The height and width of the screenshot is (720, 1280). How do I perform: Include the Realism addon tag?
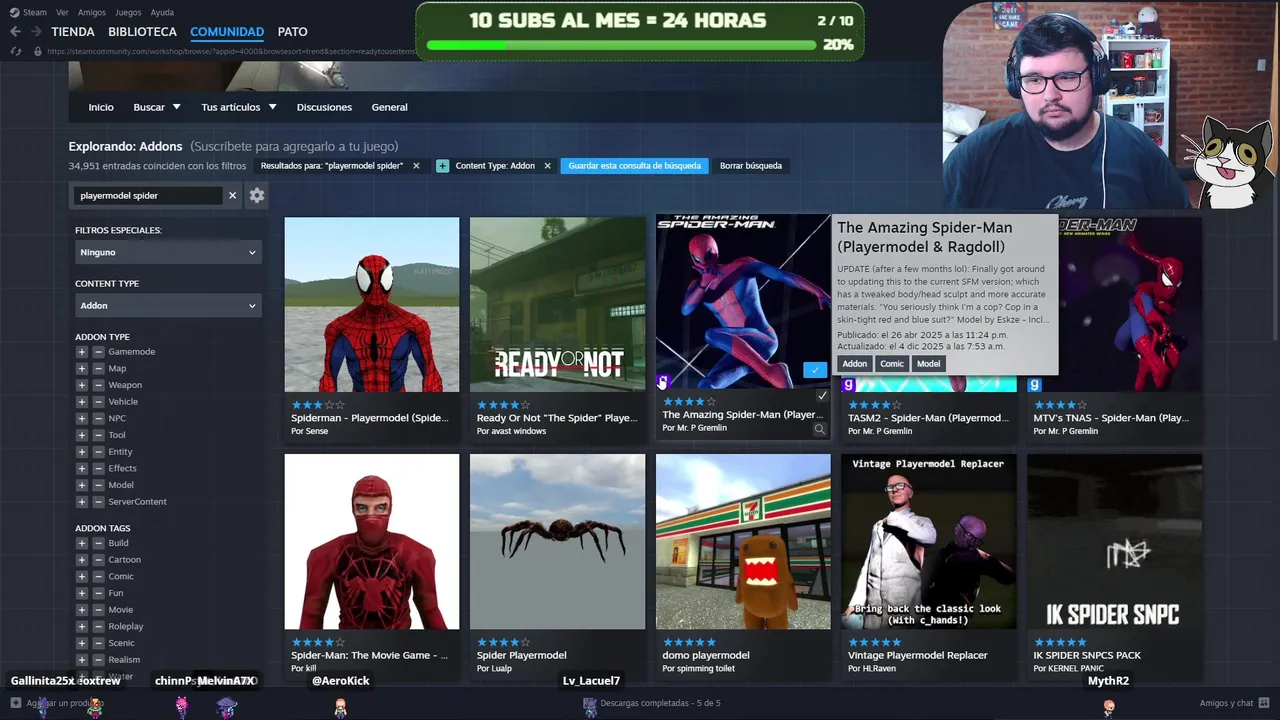click(x=82, y=660)
